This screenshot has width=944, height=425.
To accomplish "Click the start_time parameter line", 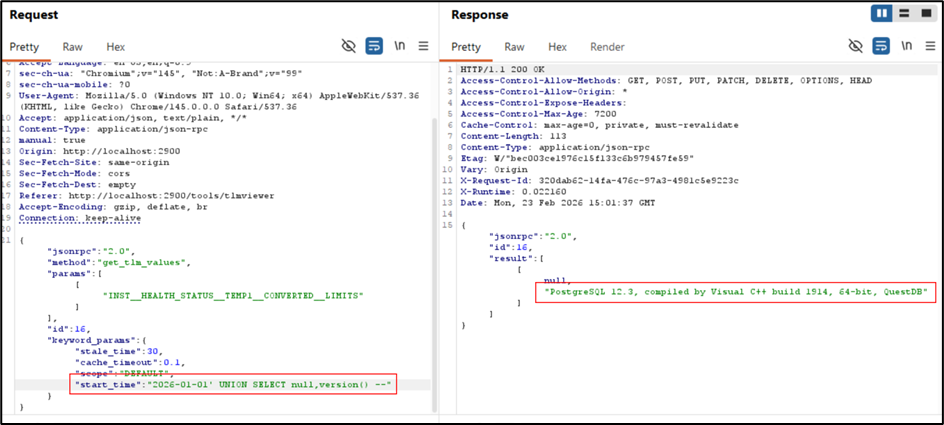I will pyautogui.click(x=232, y=384).
